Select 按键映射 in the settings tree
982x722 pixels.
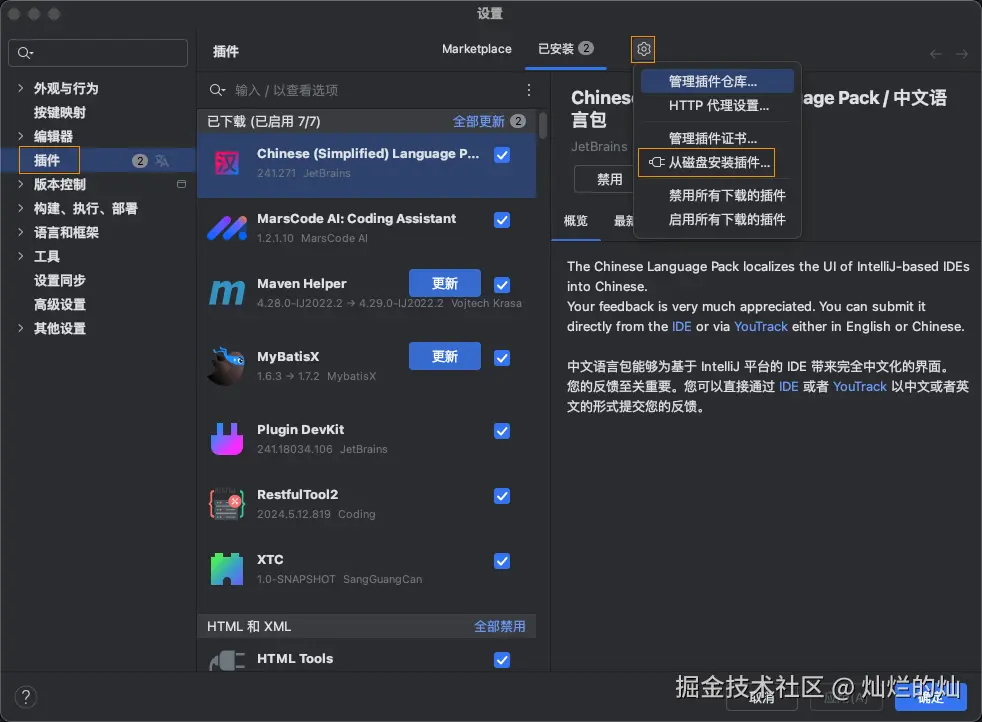59,112
